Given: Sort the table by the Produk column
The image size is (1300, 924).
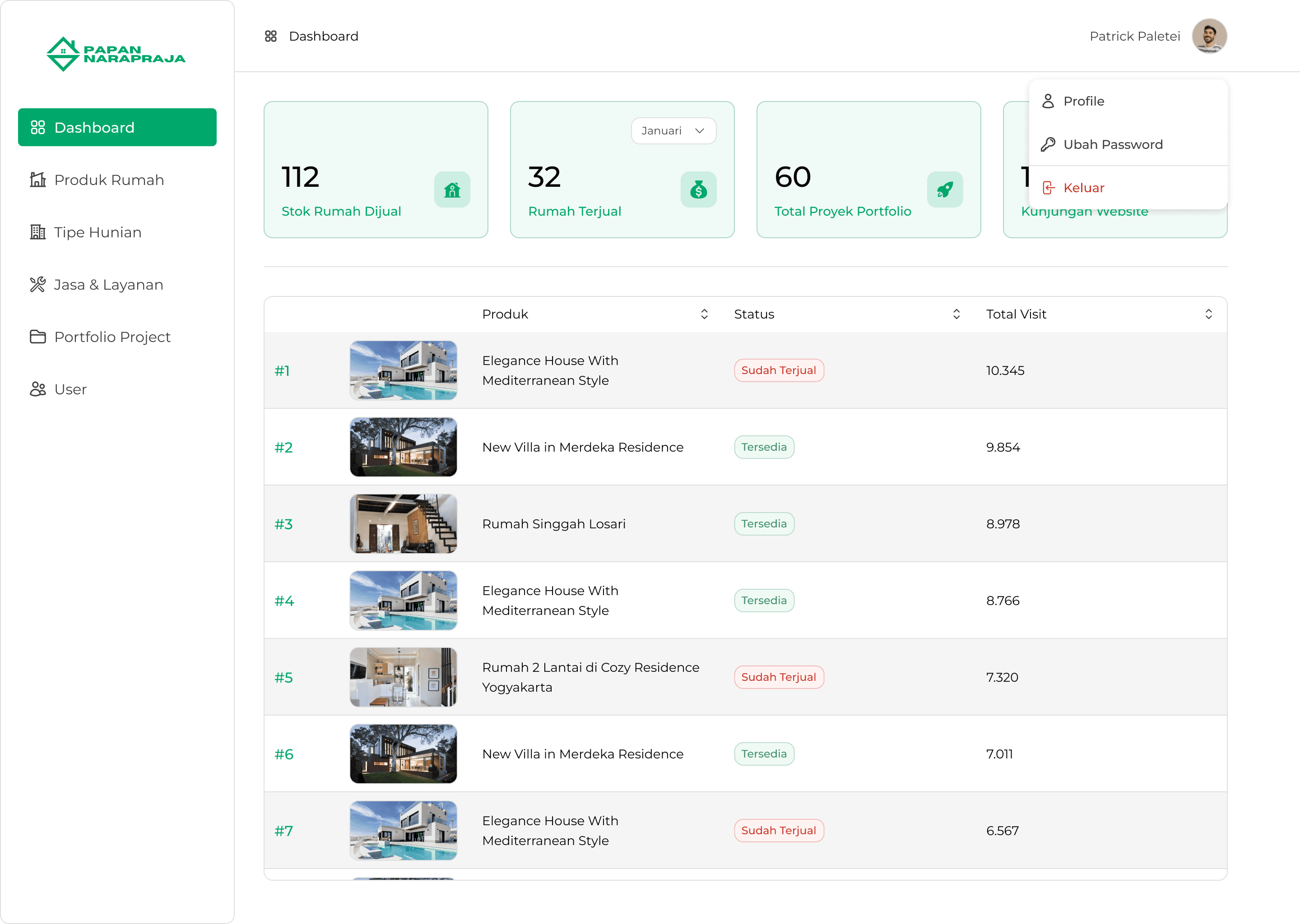Looking at the screenshot, I should [704, 314].
